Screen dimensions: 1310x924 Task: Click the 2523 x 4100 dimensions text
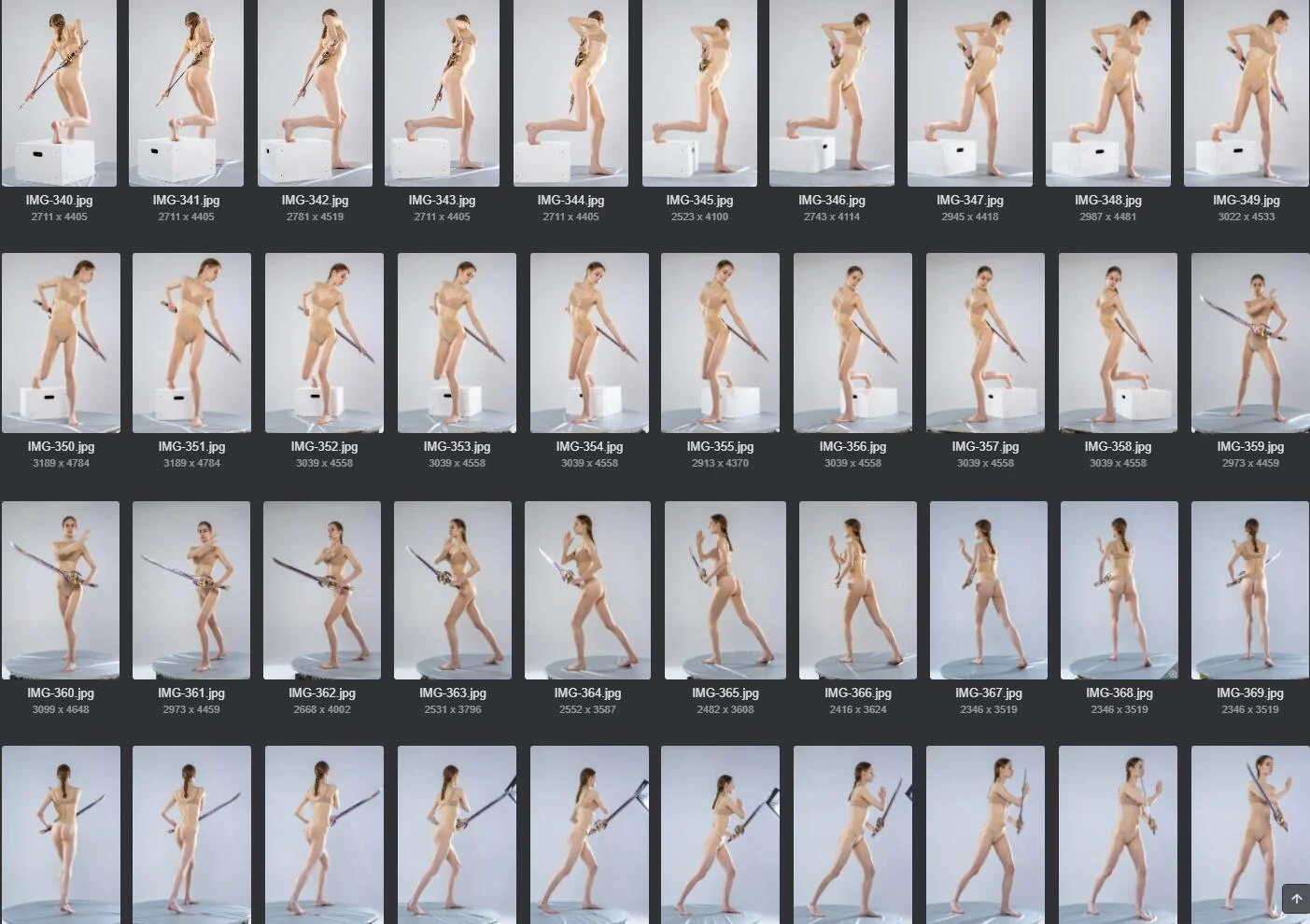tap(699, 217)
